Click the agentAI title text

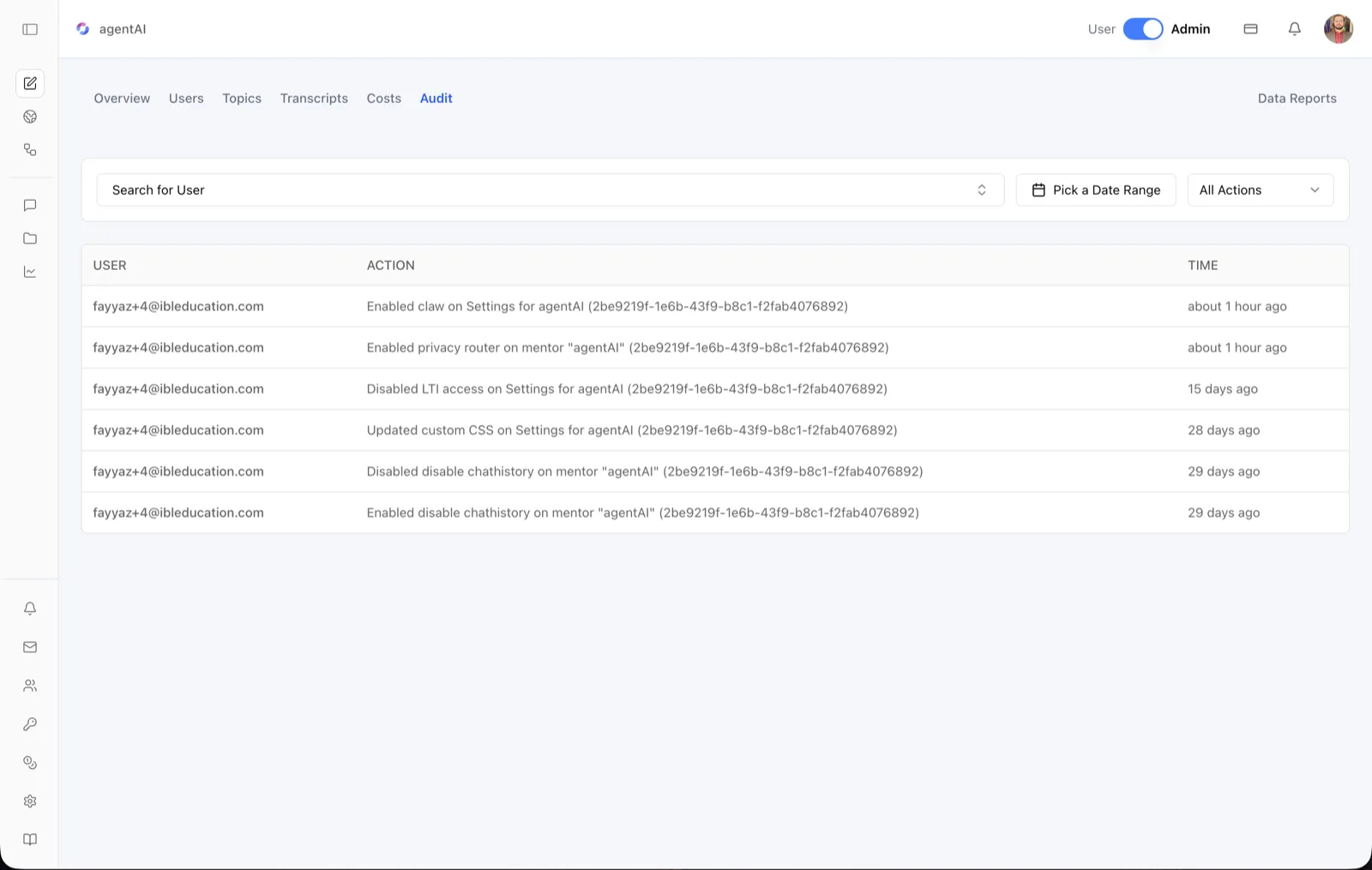(123, 29)
